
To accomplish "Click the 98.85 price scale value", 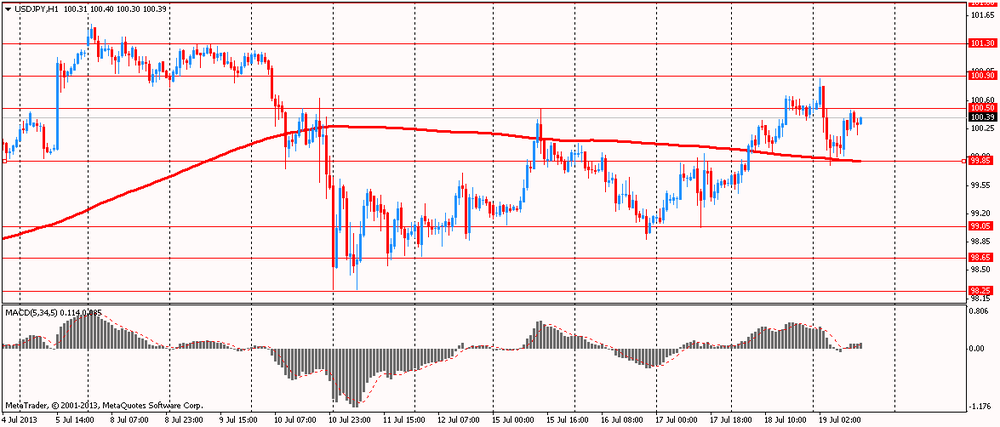I will [x=982, y=242].
